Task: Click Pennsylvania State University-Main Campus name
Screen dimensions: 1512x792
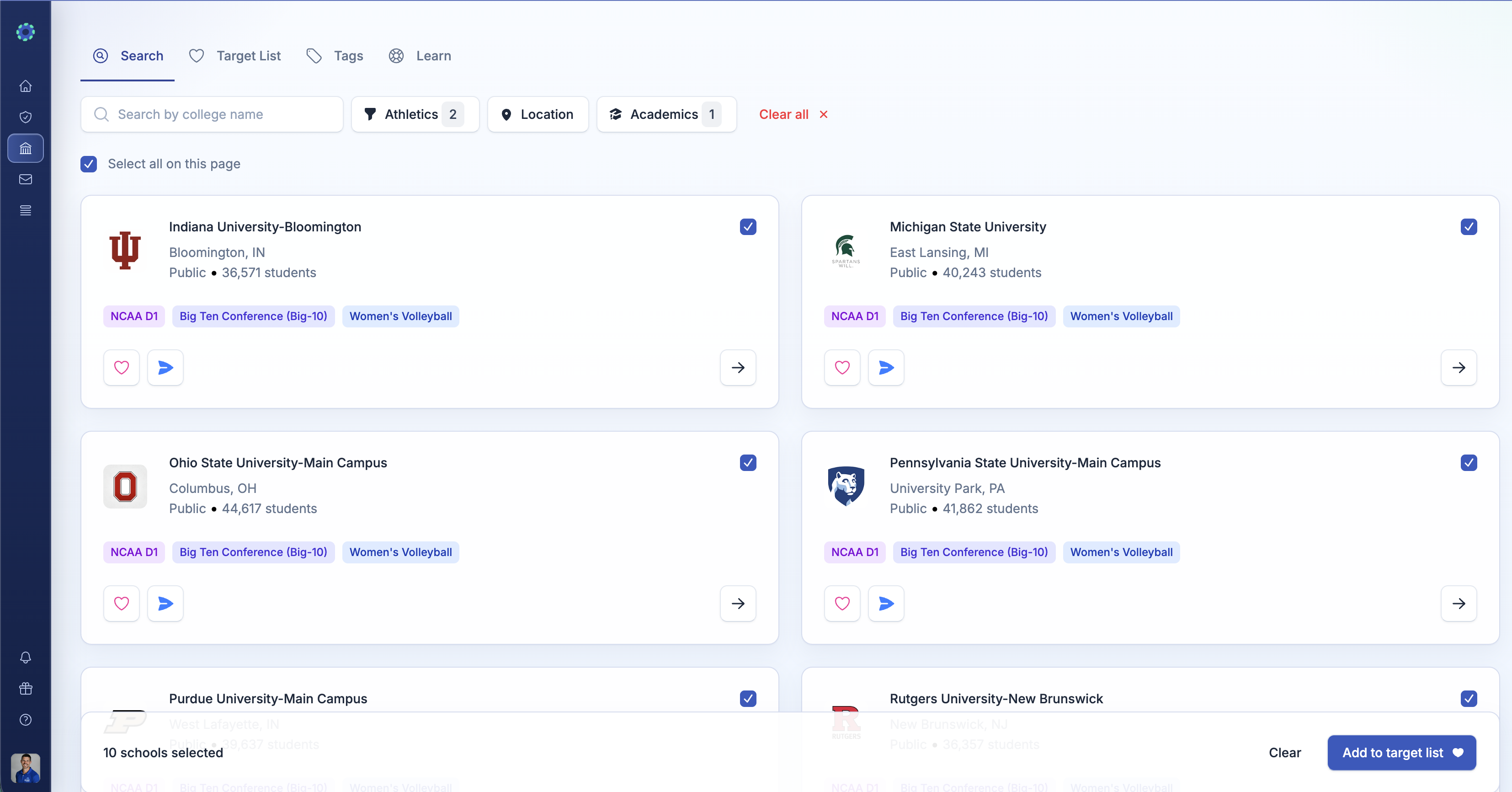Action: [x=1025, y=463]
